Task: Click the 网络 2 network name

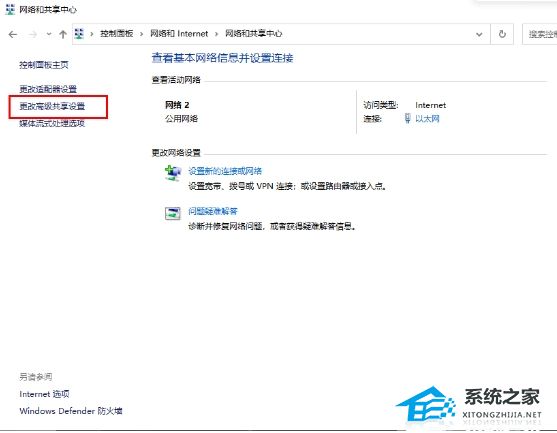Action: [177, 105]
